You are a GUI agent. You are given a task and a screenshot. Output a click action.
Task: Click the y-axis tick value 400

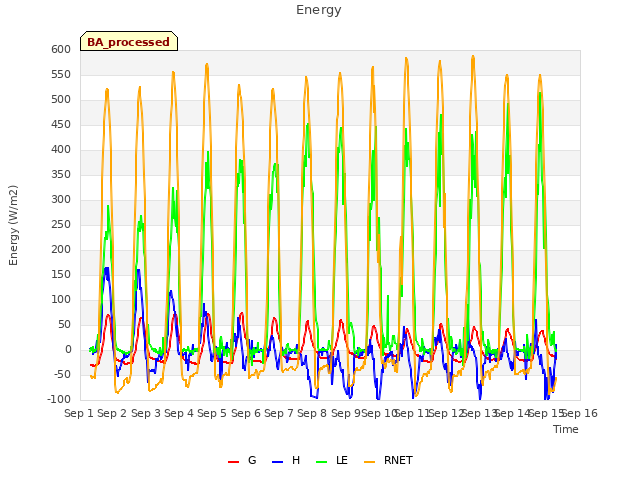(x=61, y=149)
